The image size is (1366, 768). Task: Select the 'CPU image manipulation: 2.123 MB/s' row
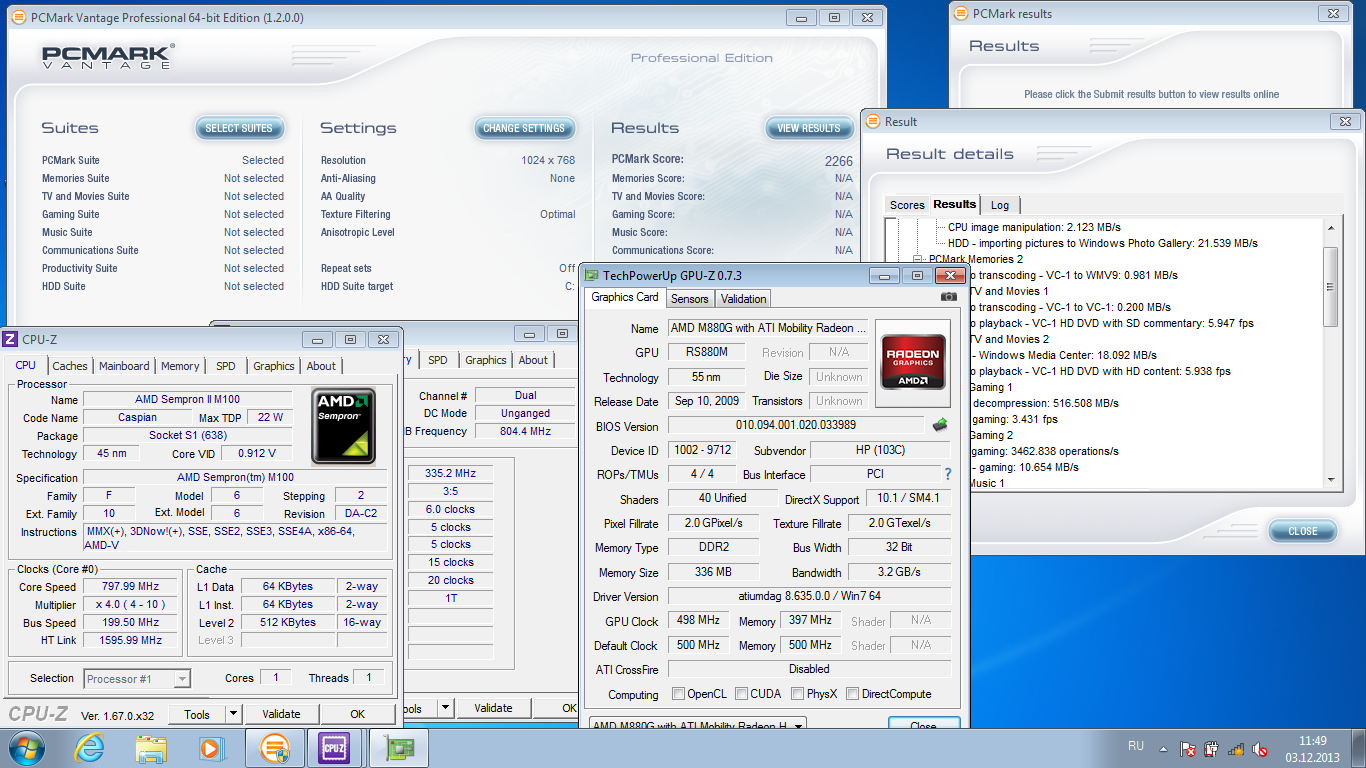coord(1034,227)
